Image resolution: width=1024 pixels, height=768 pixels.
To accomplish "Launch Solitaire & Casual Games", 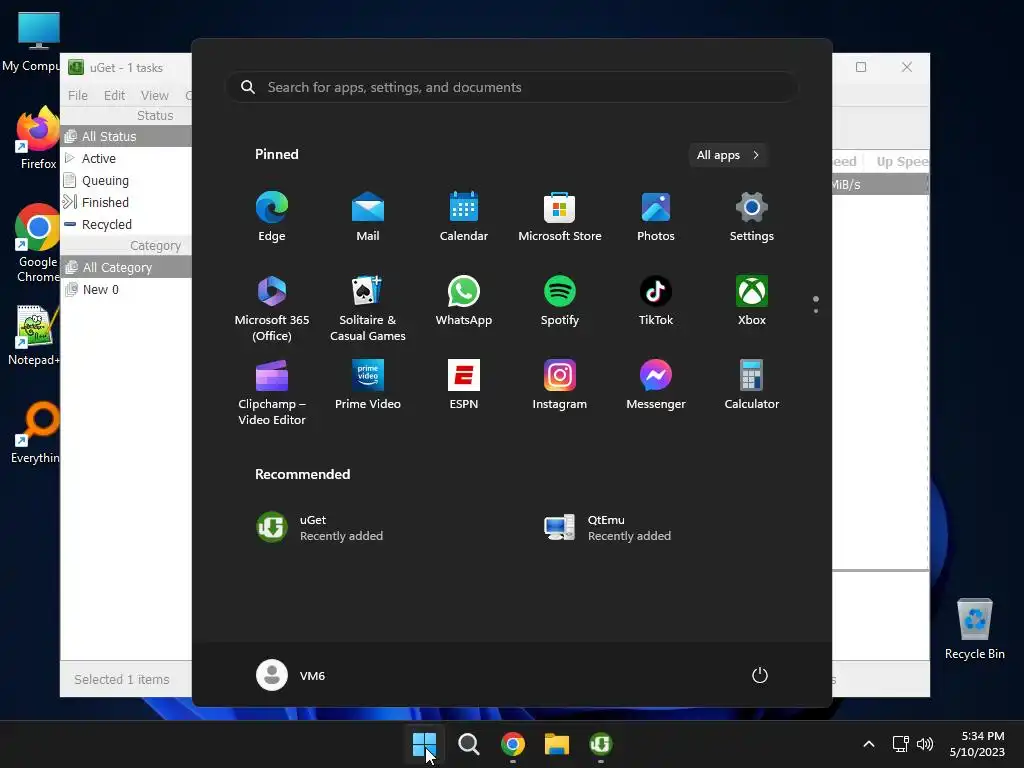I will coord(368,308).
